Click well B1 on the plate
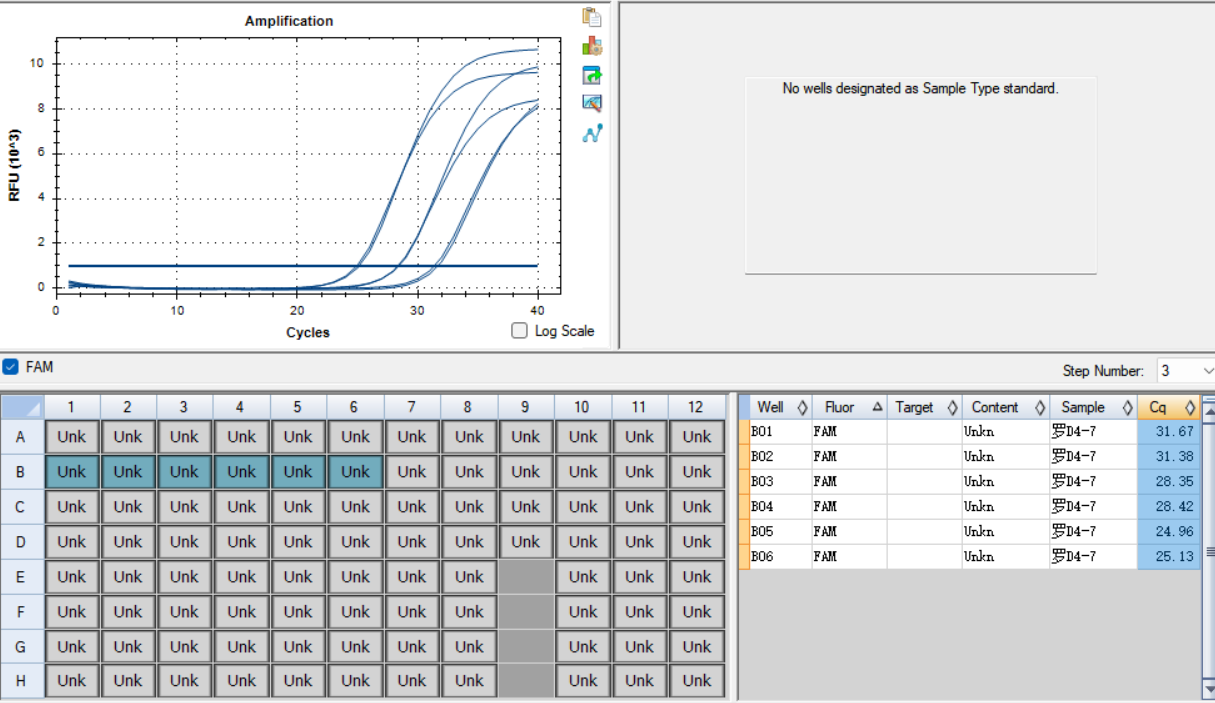The height and width of the screenshot is (703, 1215). coord(71,472)
